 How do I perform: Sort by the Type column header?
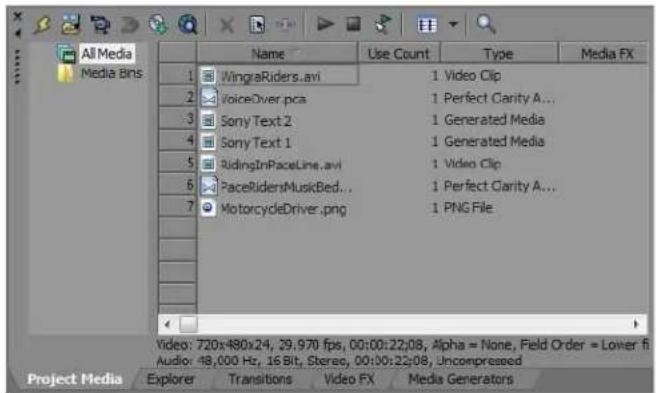tap(499, 54)
